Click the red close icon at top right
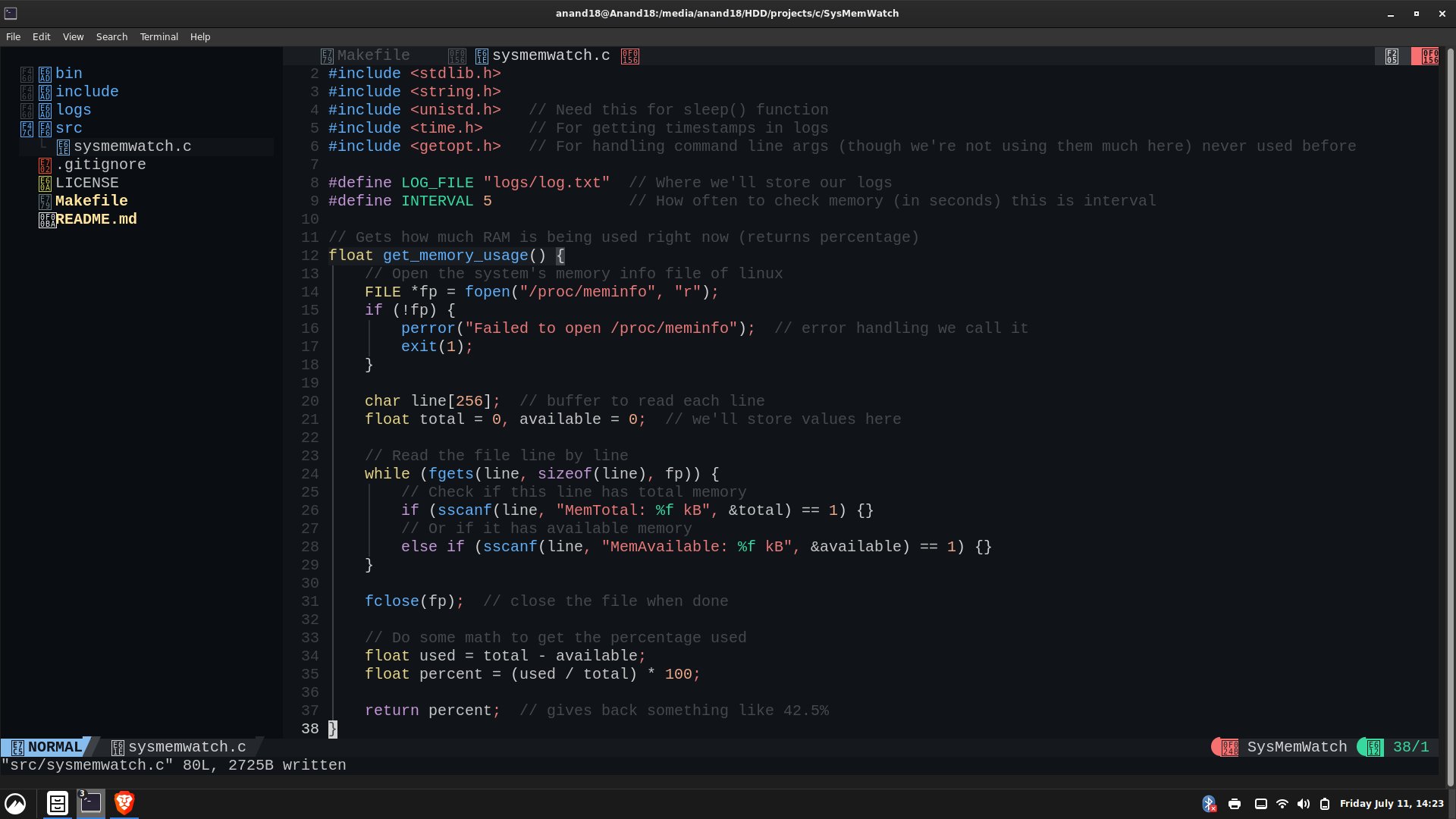The image size is (1456, 819). [x=1428, y=56]
